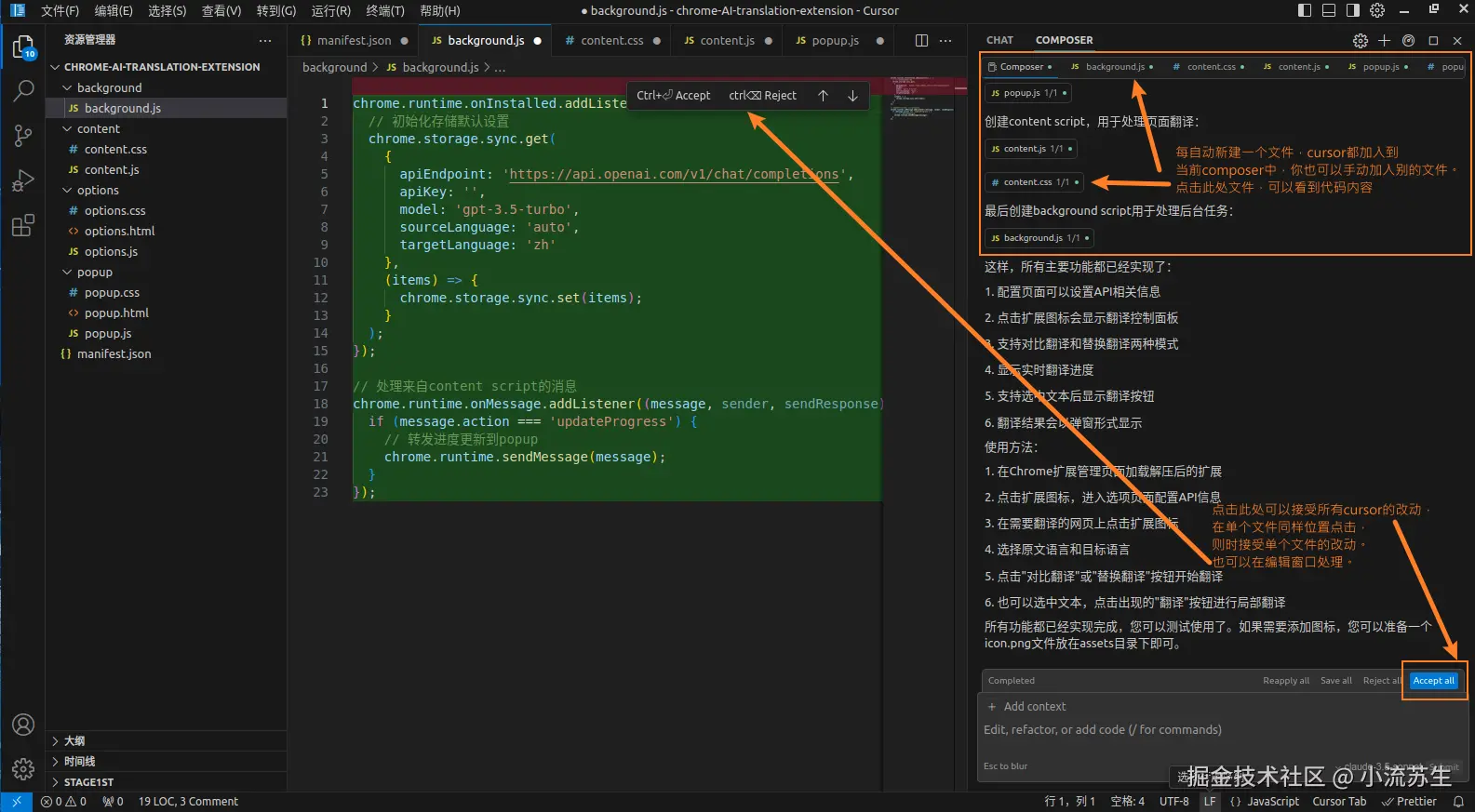Click the split editor icon
Screen dimensions: 1475x812
(921, 41)
